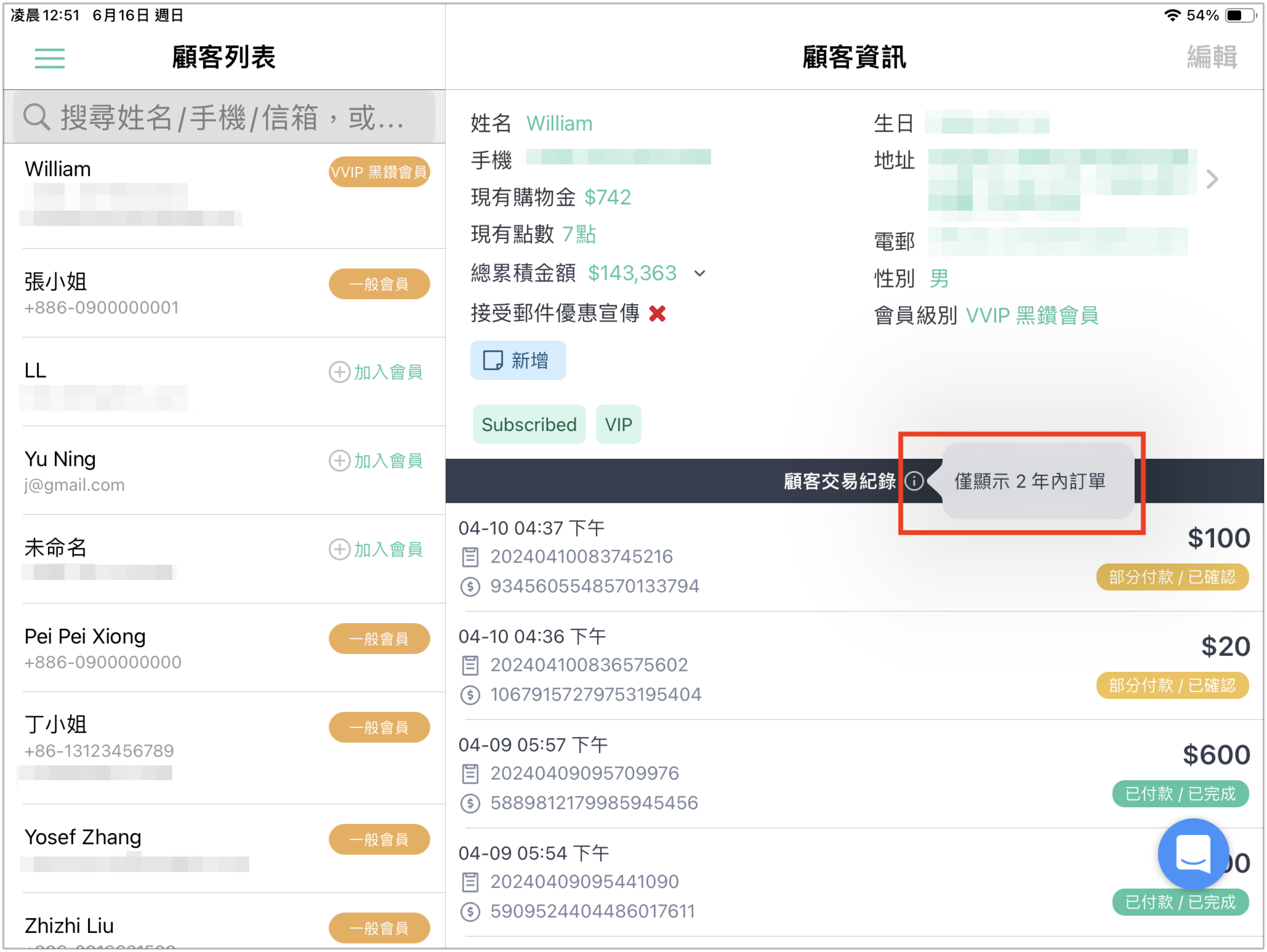Click 部分付款 / 已確認 badge on $20 order

1172,685
